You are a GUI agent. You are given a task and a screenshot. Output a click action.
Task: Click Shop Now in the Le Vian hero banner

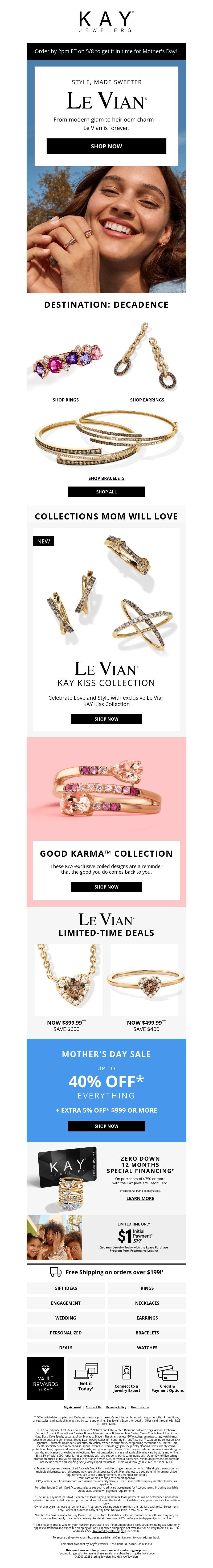(106, 146)
